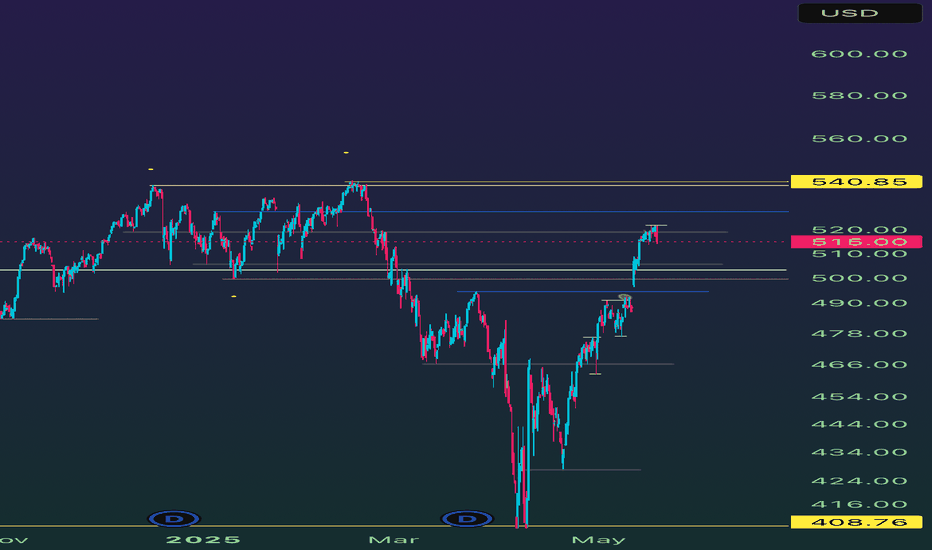Image resolution: width=932 pixels, height=550 pixels.
Task: Click the 416.00 price axis value
Action: [859, 505]
